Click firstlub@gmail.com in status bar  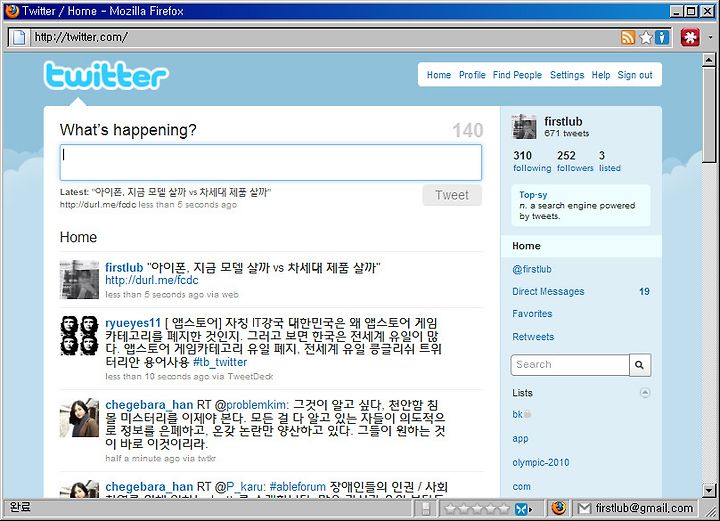tap(644, 508)
